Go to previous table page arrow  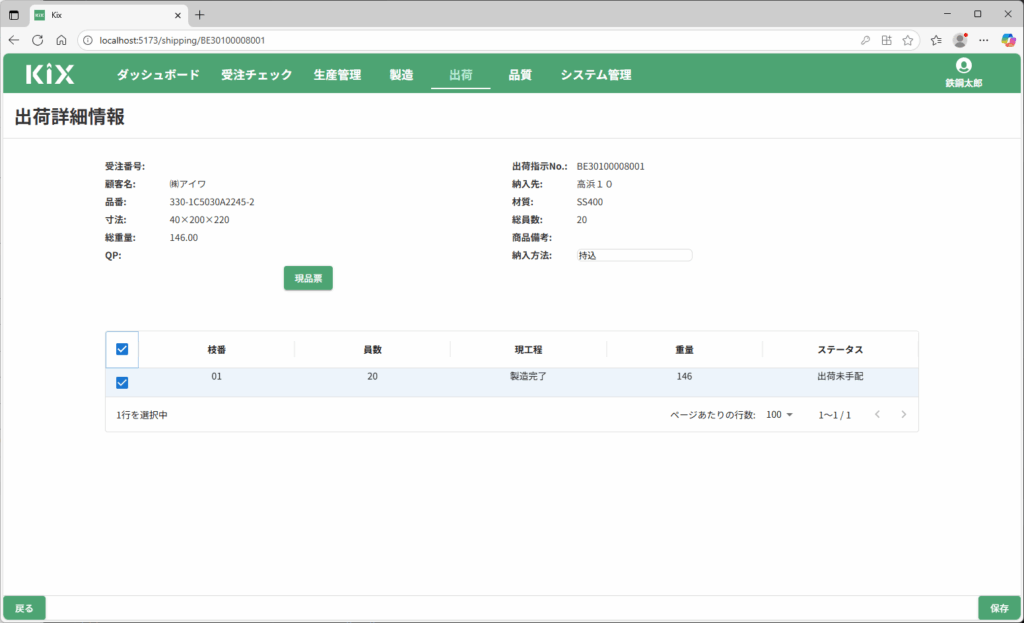(x=877, y=414)
